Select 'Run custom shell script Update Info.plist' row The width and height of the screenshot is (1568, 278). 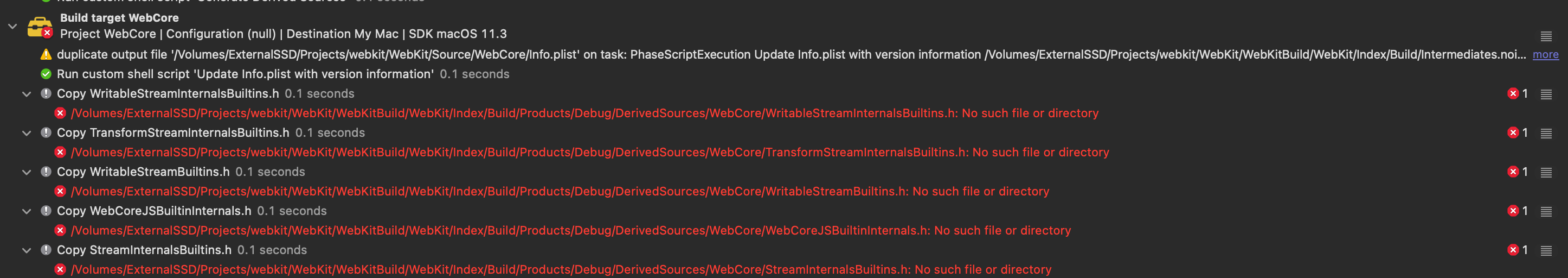pos(283,74)
